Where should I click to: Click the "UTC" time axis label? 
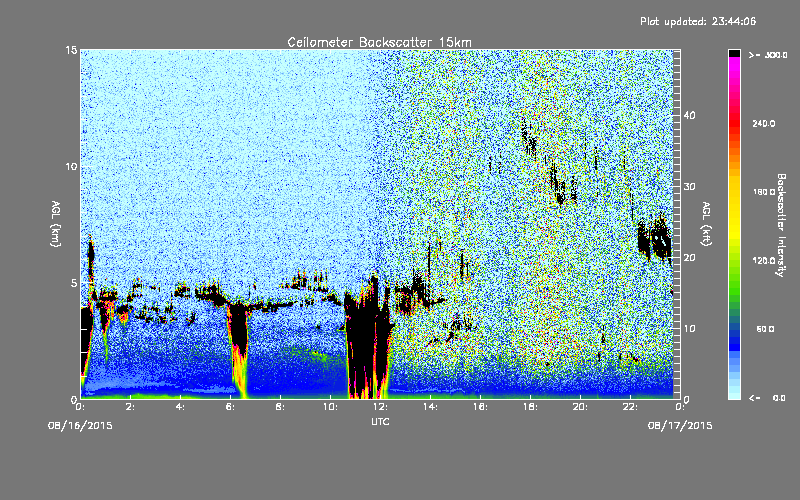(x=380, y=421)
